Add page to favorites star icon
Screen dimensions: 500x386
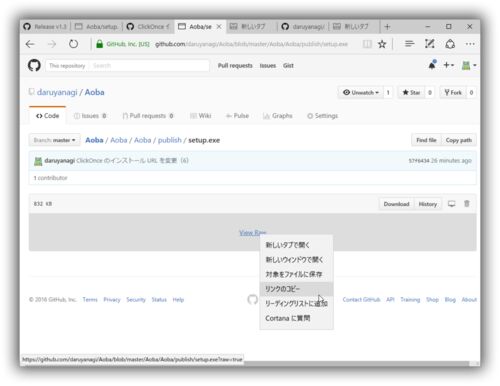coord(382,44)
